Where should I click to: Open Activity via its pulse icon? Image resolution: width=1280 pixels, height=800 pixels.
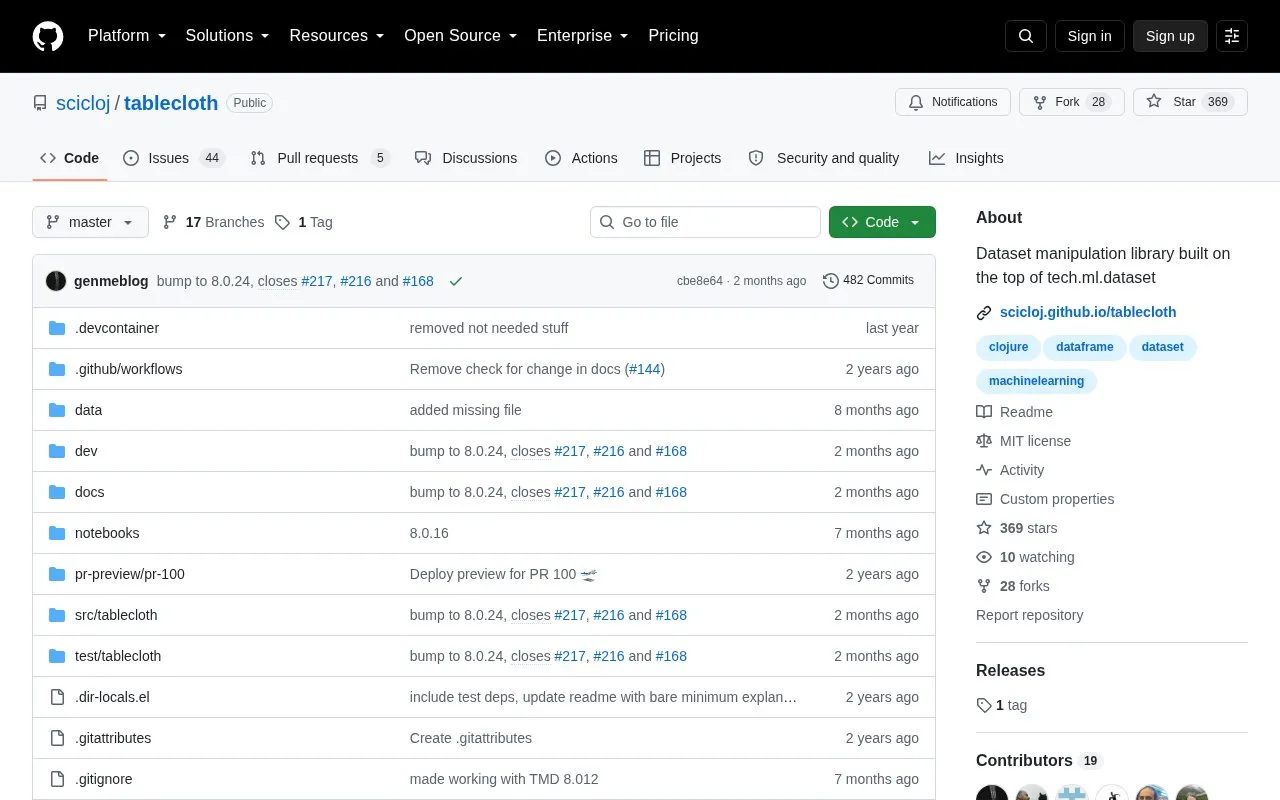pyautogui.click(x=984, y=470)
